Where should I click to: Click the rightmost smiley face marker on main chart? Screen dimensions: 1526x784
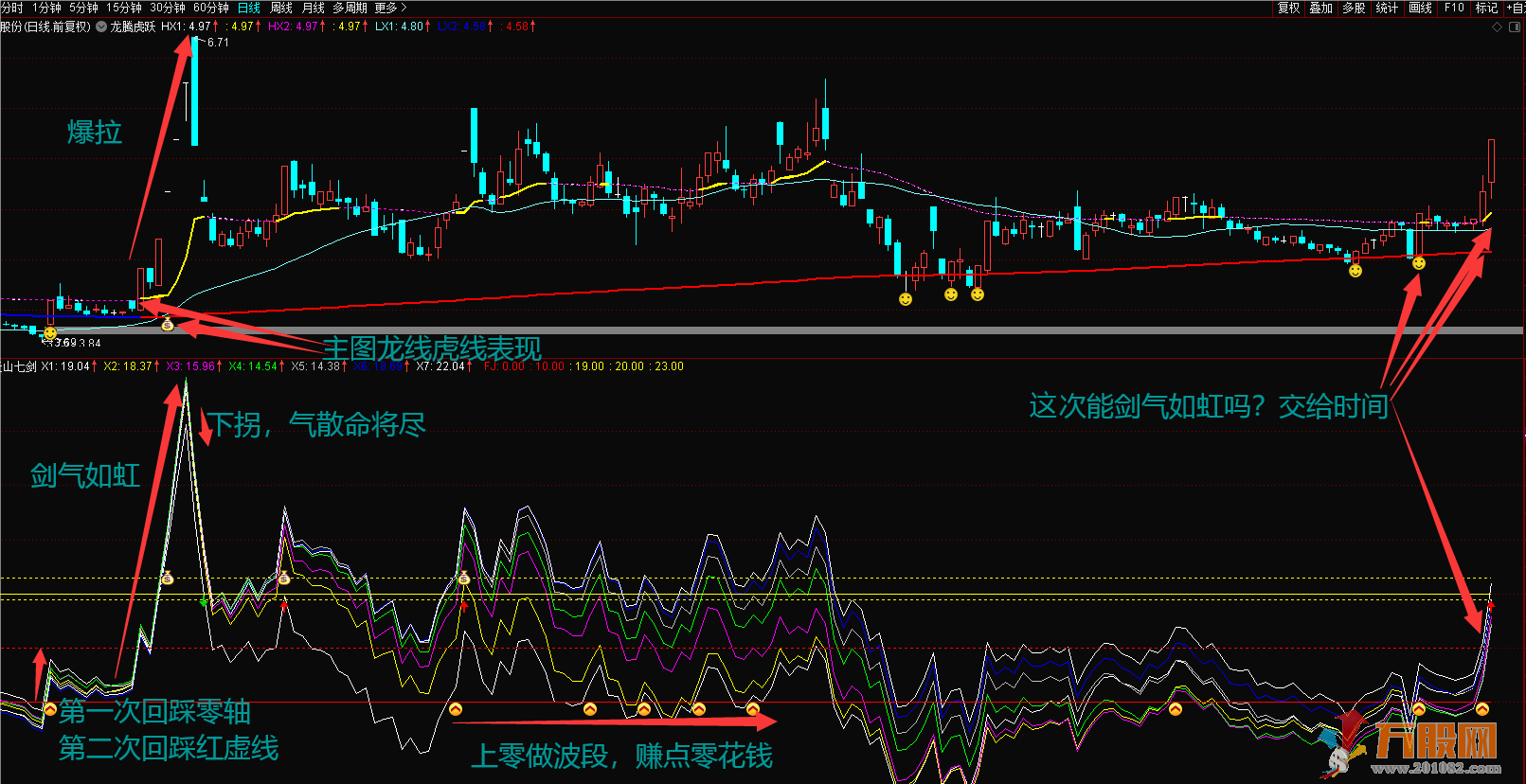point(1419,263)
